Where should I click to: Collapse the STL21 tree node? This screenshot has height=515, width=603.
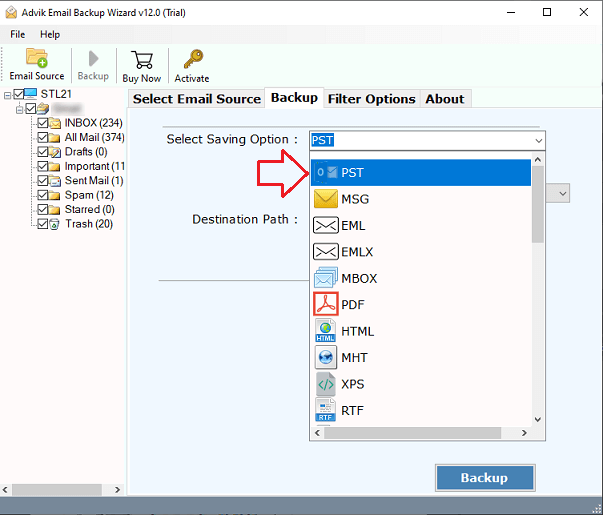(7, 95)
